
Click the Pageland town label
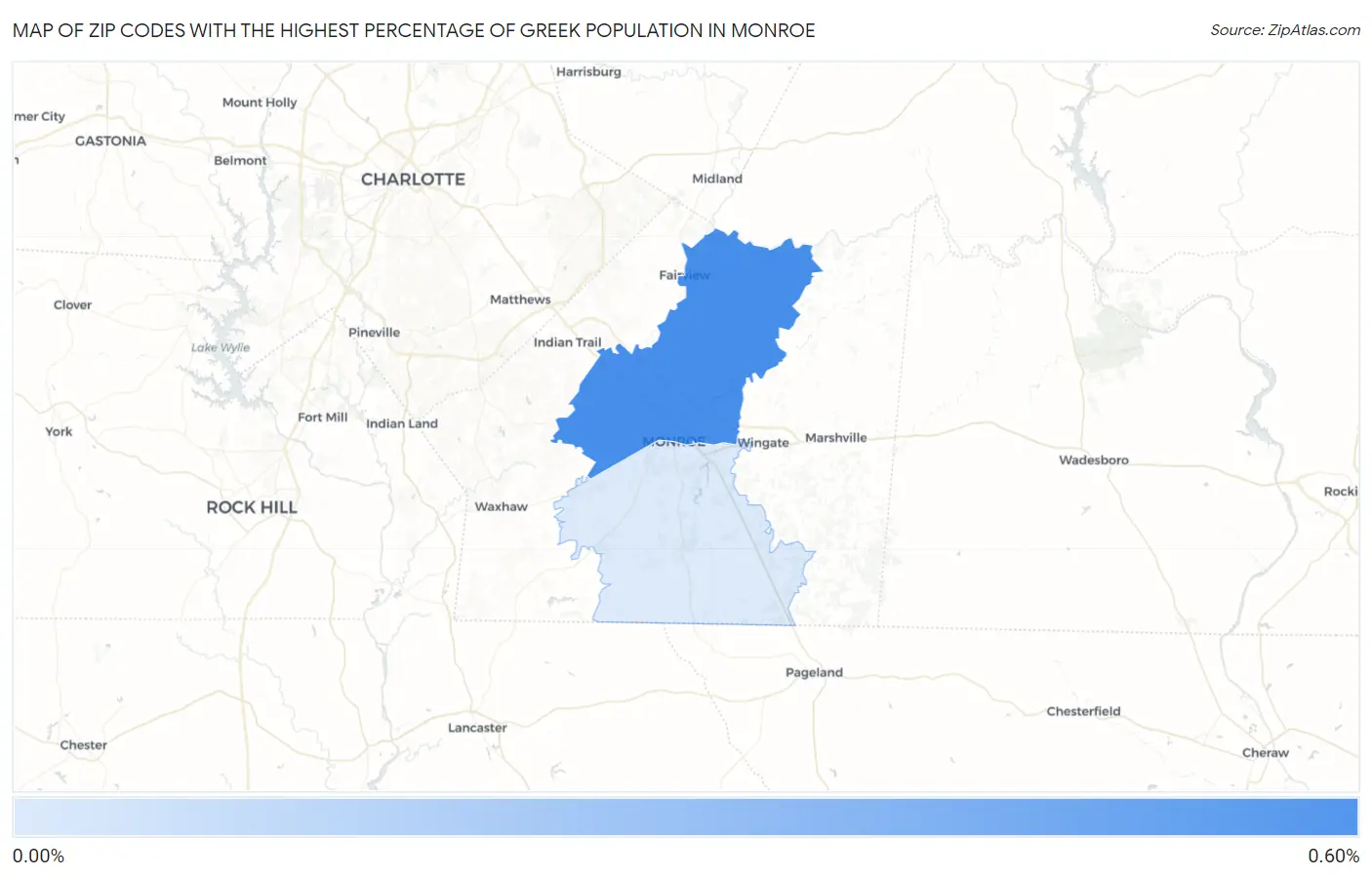[x=814, y=672]
